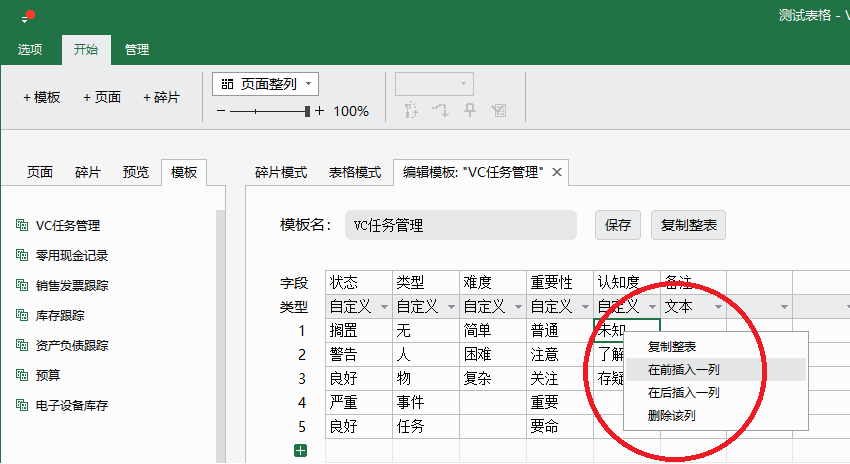Switch to the 表格模式 tab
This screenshot has height=464, width=850.
355,172
